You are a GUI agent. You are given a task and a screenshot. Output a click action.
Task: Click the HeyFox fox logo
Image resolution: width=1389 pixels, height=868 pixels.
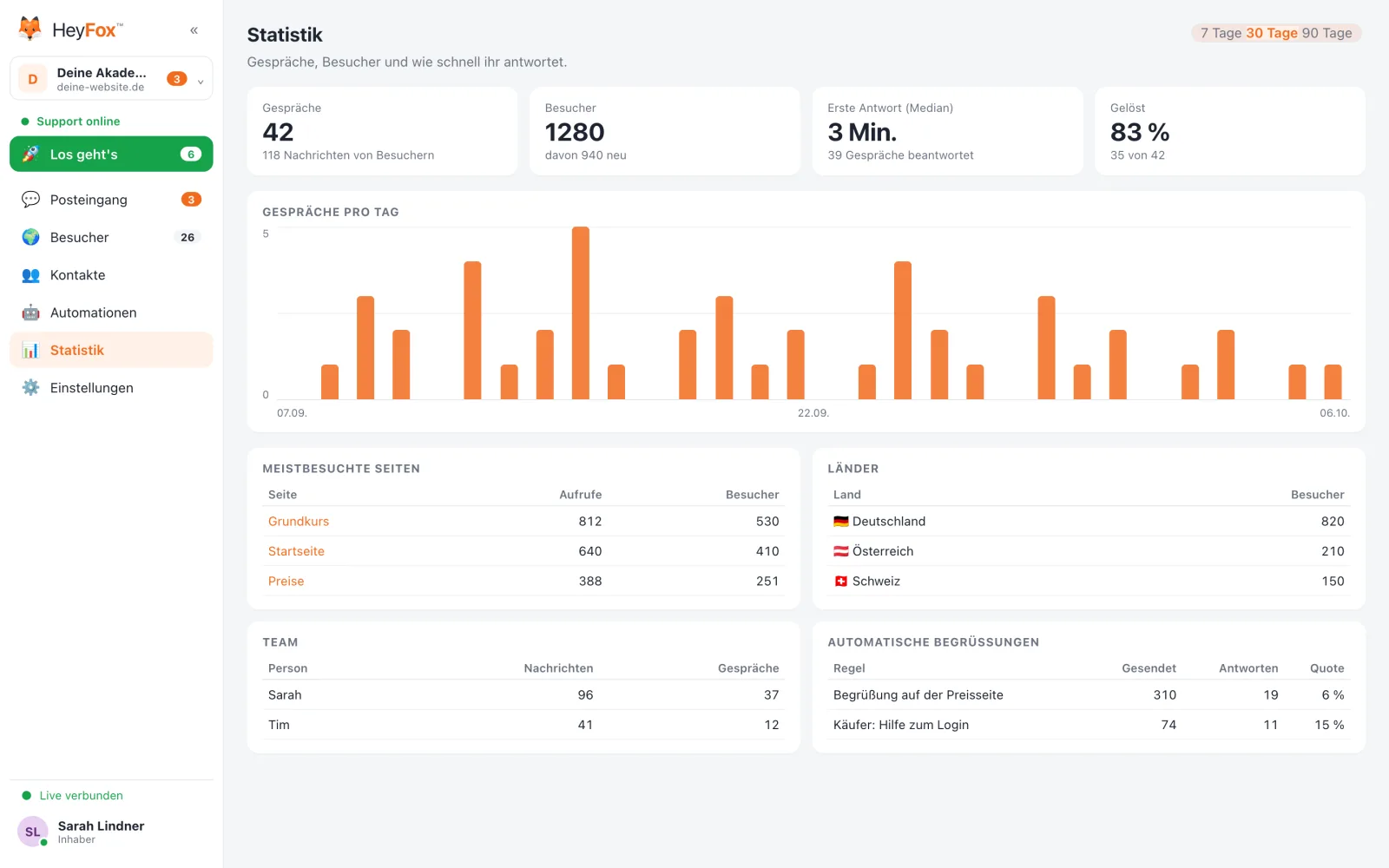(30, 29)
